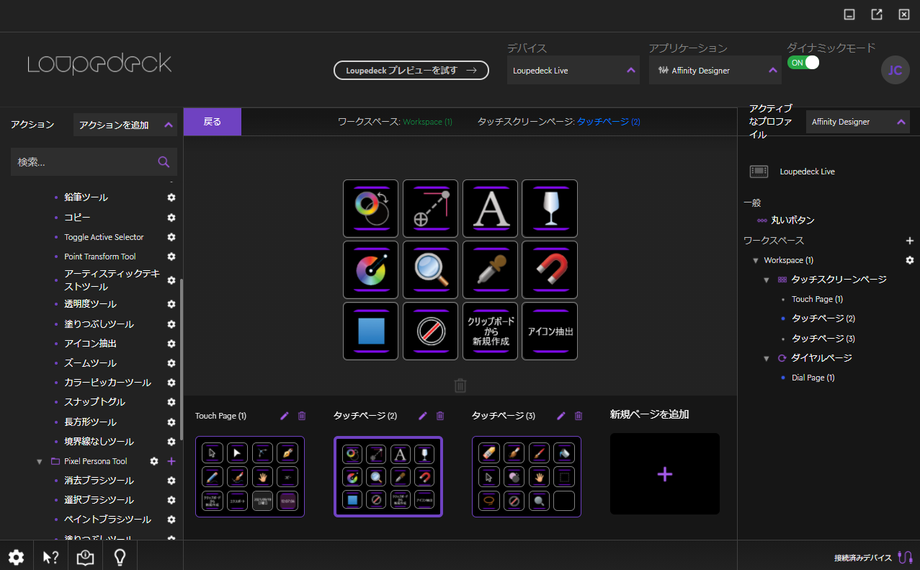Select the 消去ブラシツール action

99,480
